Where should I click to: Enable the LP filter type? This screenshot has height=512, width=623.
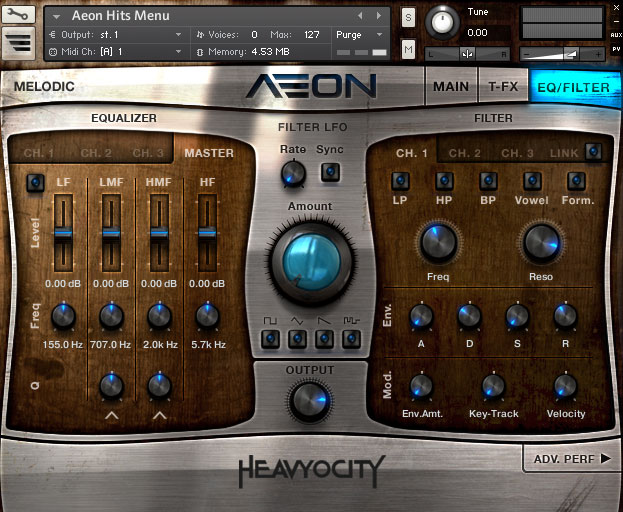pyautogui.click(x=400, y=181)
